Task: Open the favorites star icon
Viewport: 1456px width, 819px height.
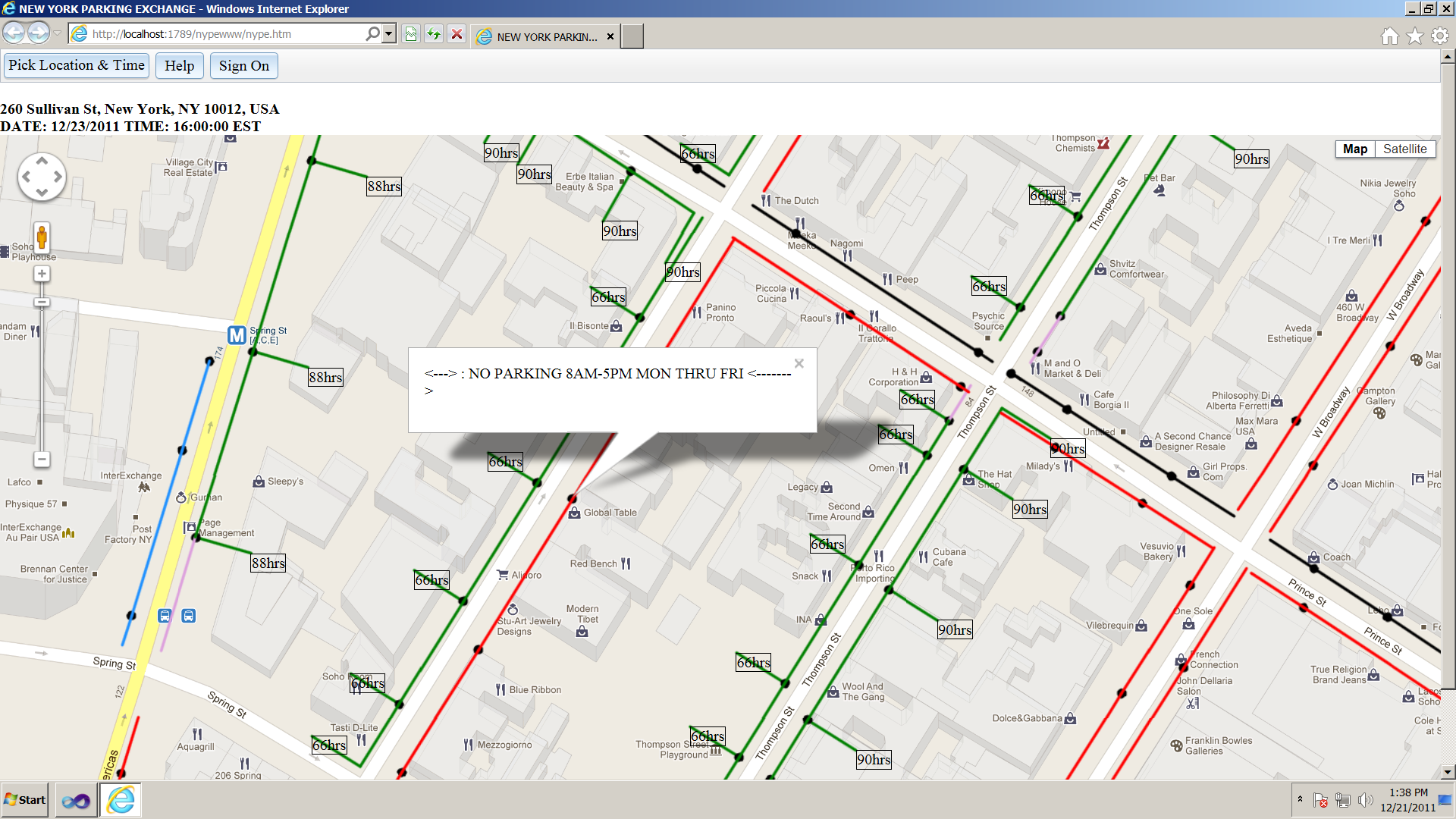Action: coord(1414,36)
